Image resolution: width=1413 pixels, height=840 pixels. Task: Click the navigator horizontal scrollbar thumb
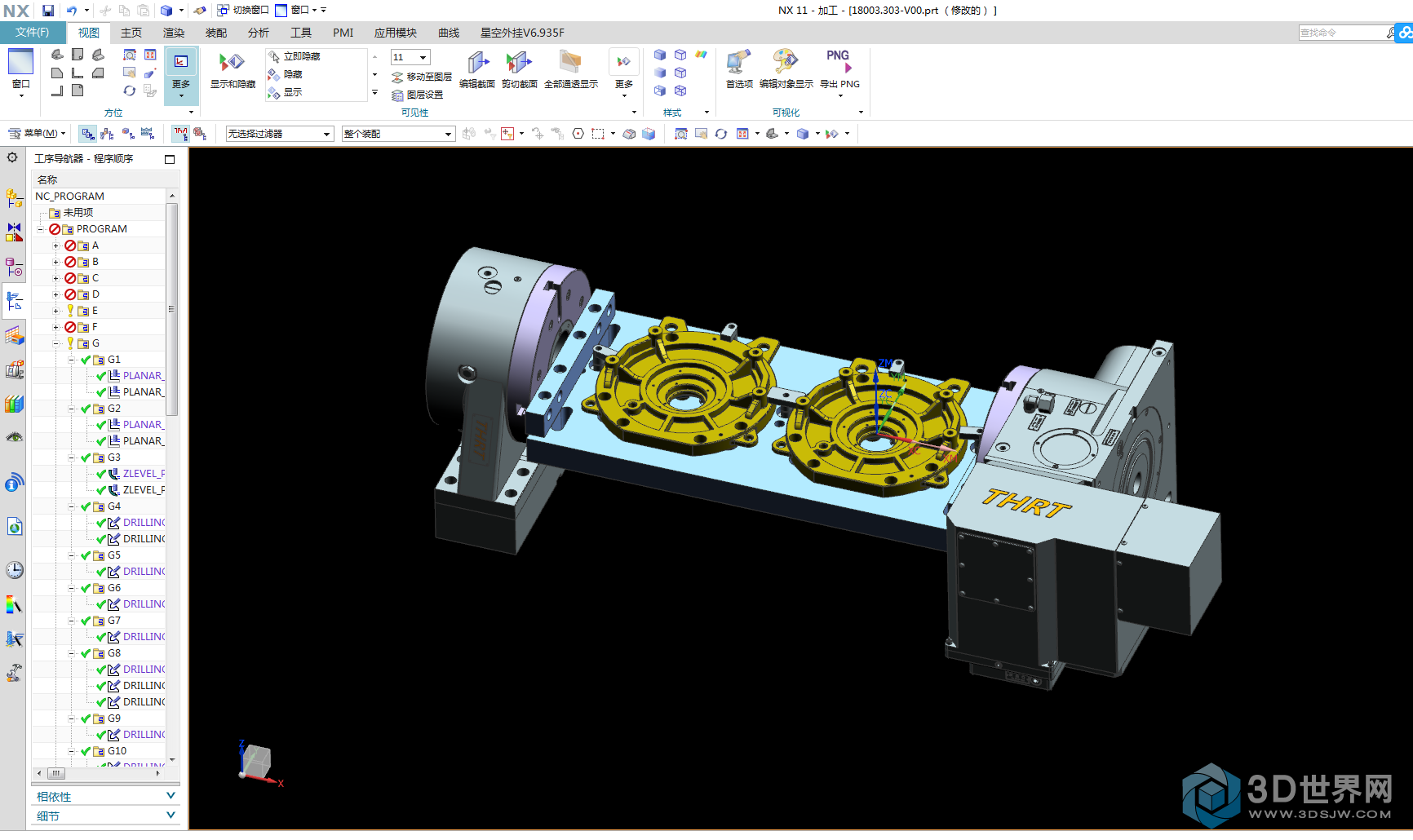55,772
